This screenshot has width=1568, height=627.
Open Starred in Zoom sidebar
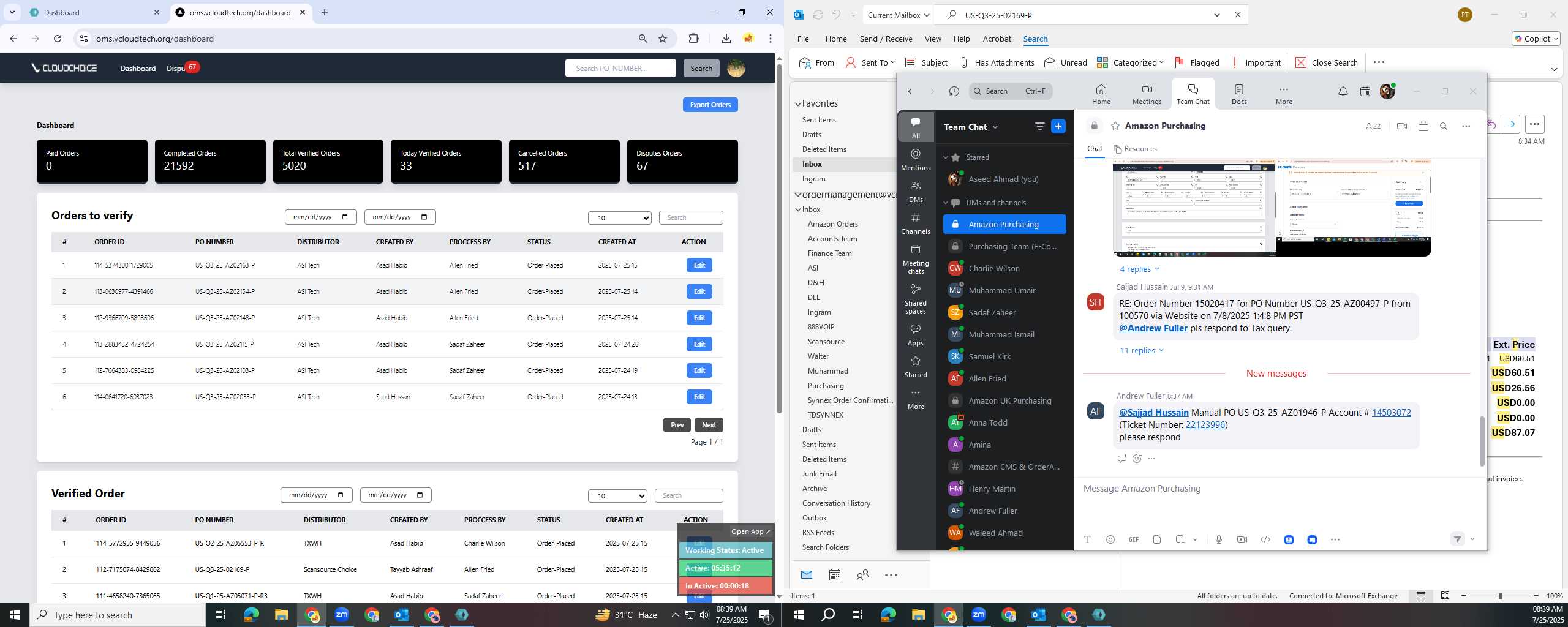point(916,367)
